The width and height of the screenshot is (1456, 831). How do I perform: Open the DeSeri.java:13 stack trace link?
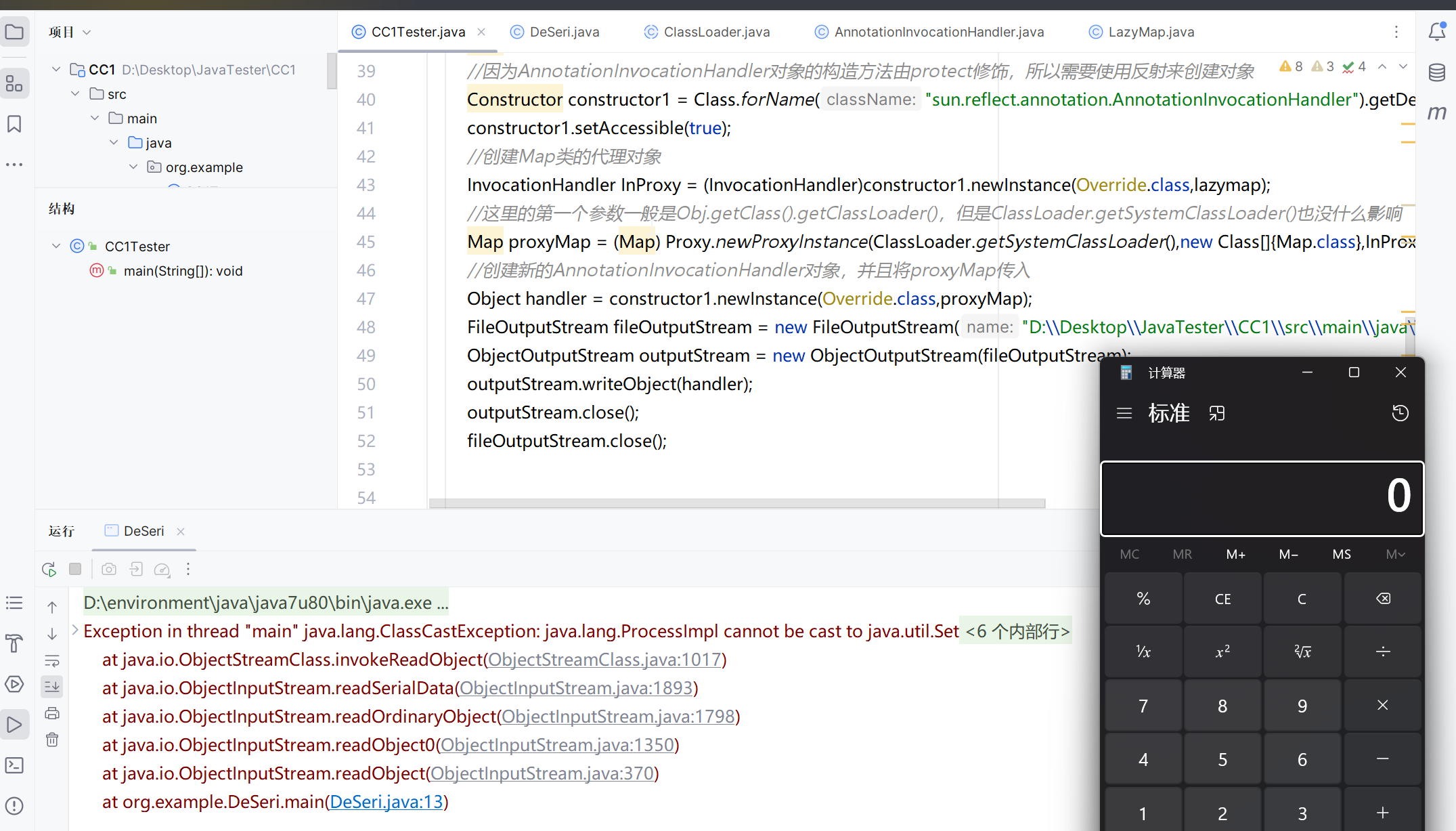386,802
